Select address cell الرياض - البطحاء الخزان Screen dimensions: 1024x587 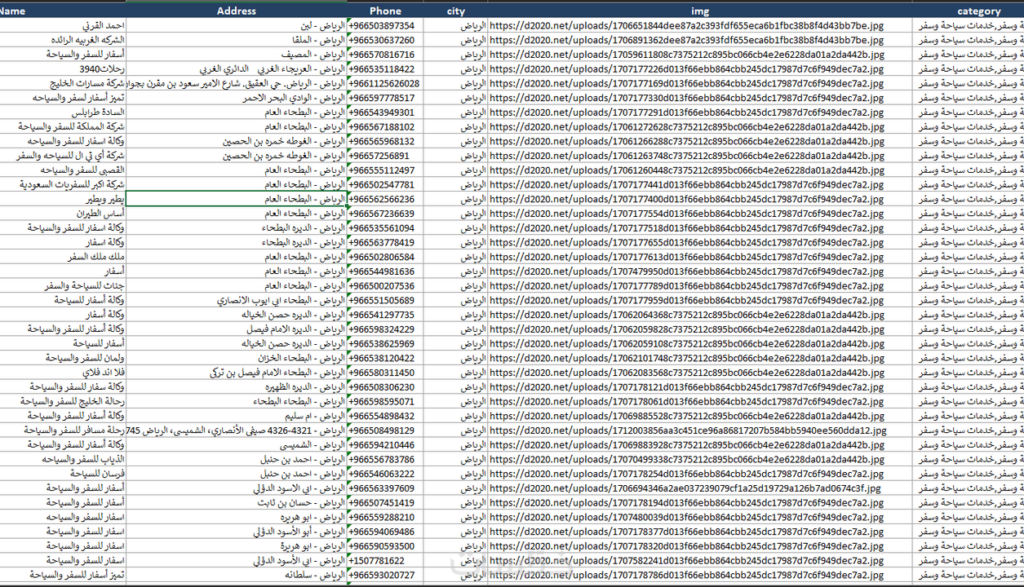(236, 358)
